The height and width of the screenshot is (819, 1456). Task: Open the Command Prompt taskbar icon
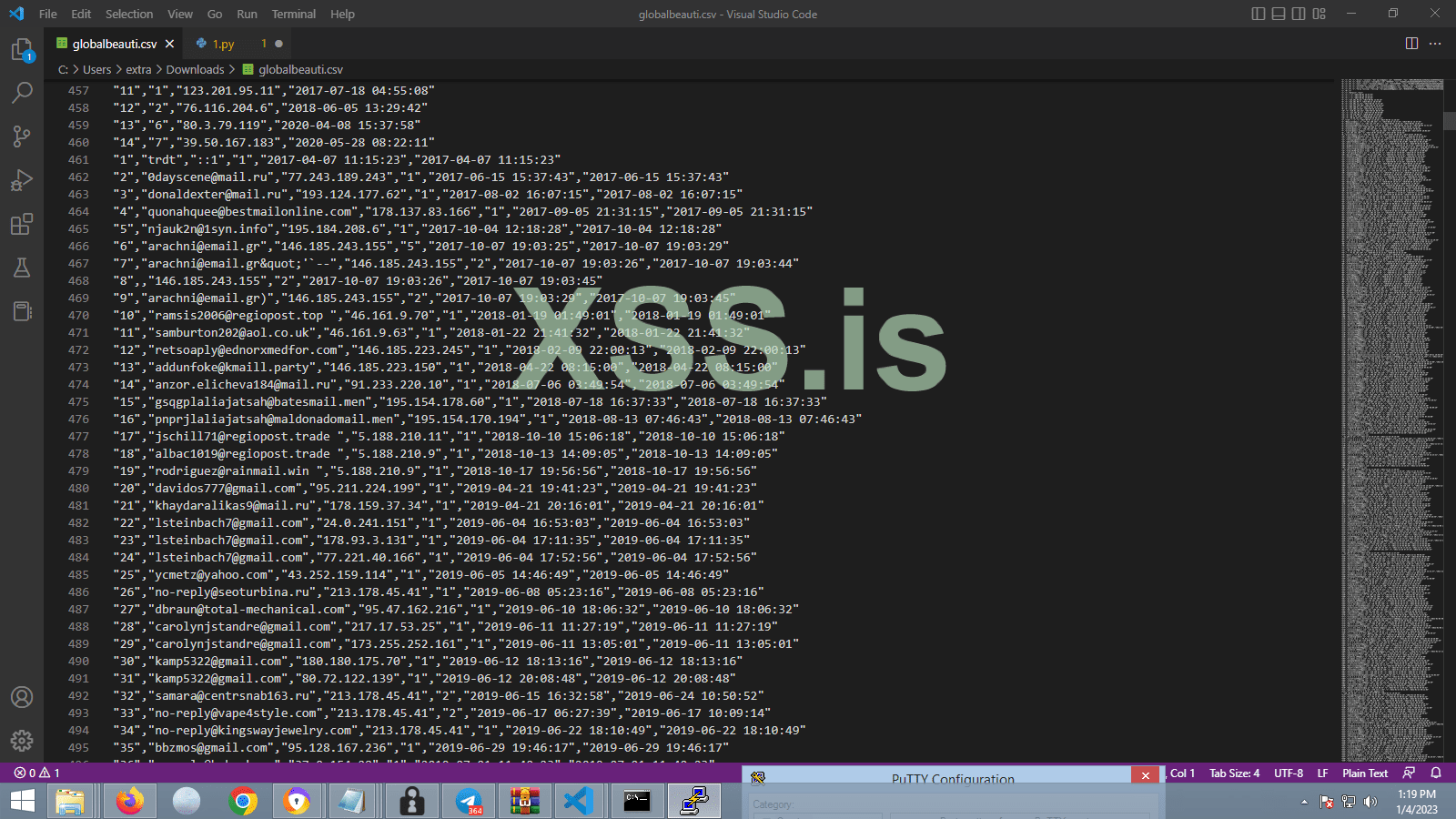(638, 801)
